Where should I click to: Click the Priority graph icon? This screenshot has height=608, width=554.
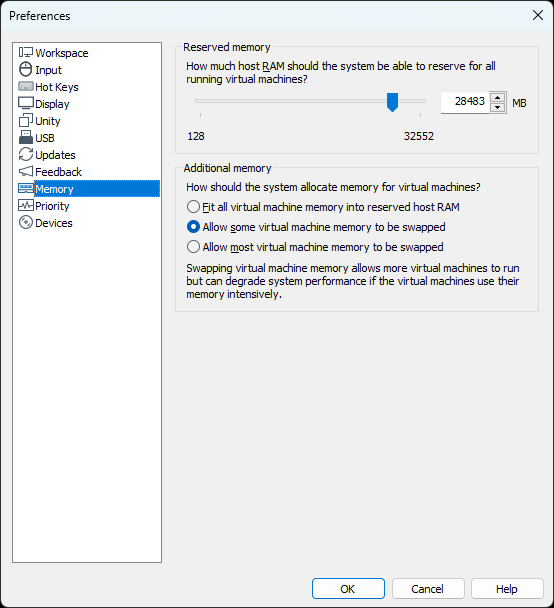26,205
